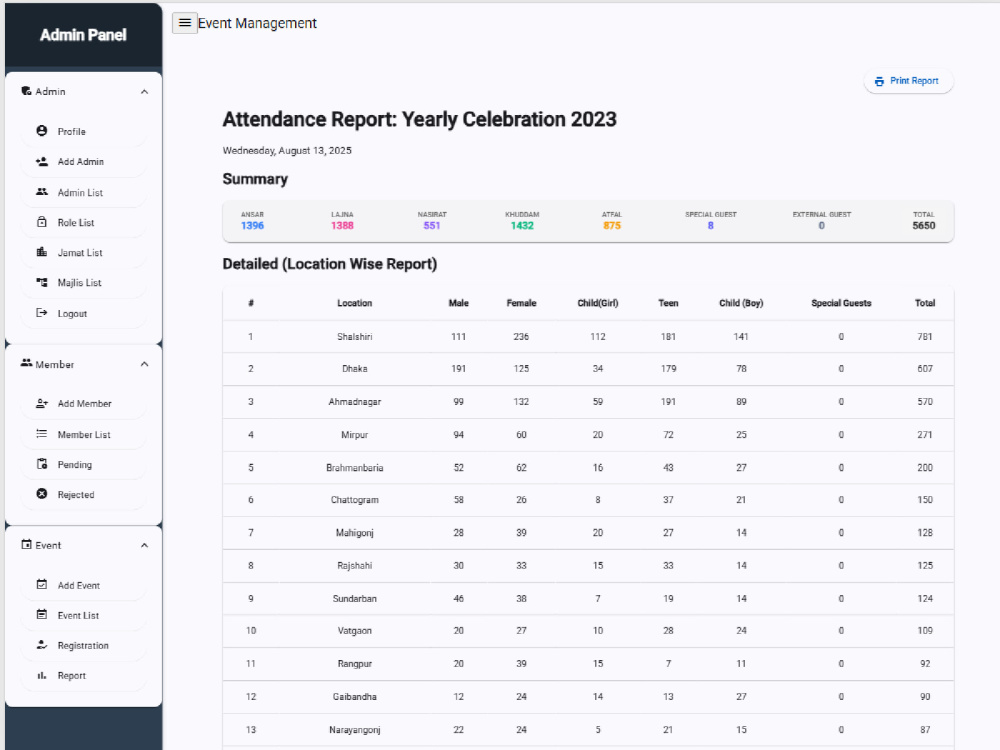
Task: Open Add Event page
Action: click(x=84, y=585)
